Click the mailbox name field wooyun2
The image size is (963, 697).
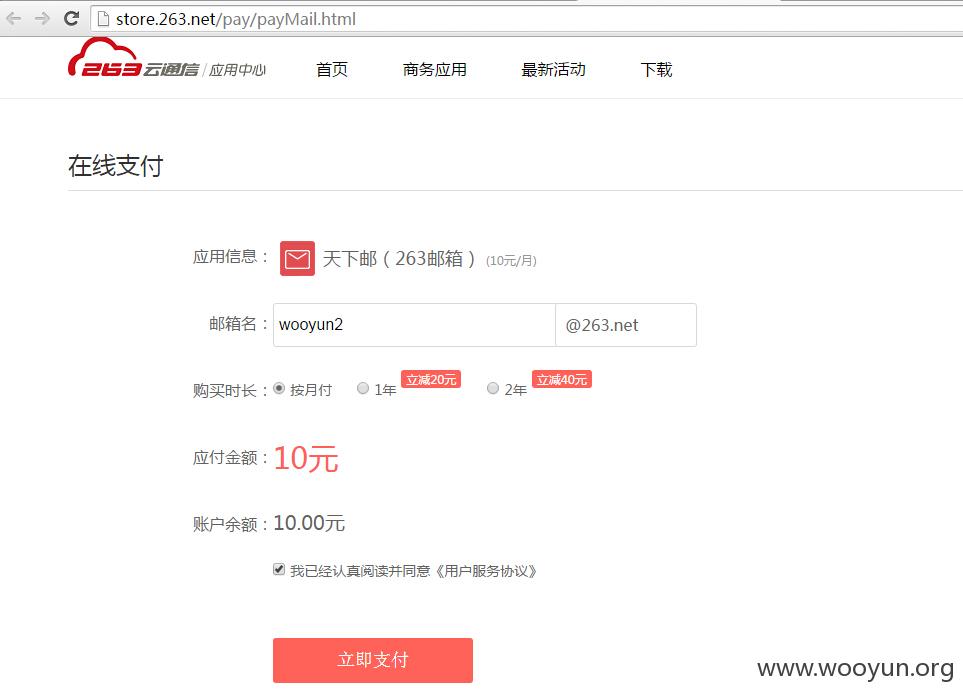coord(415,325)
